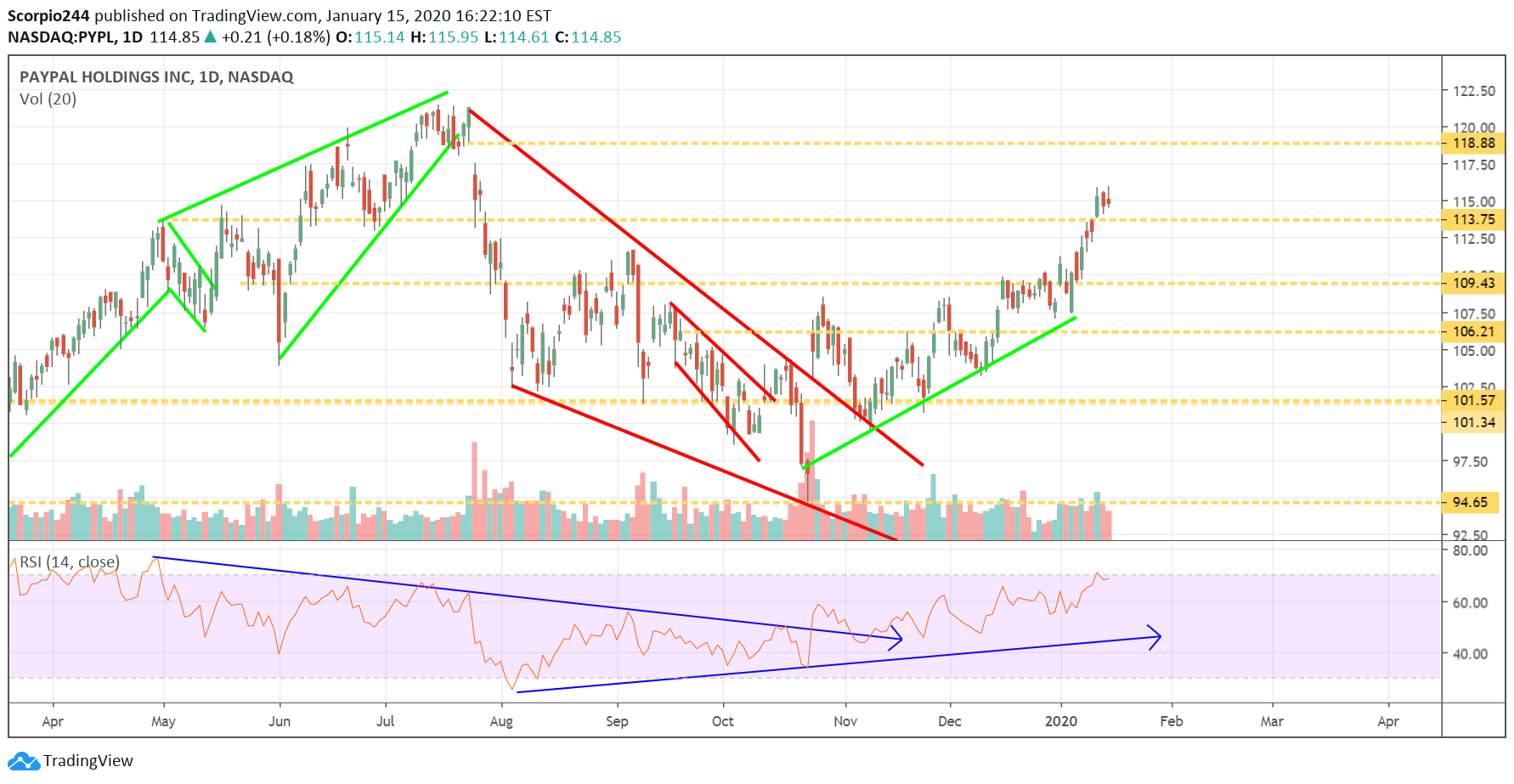This screenshot has height=784, width=1514.
Task: Click the tallest volume bar in late July
Action: coord(474,491)
